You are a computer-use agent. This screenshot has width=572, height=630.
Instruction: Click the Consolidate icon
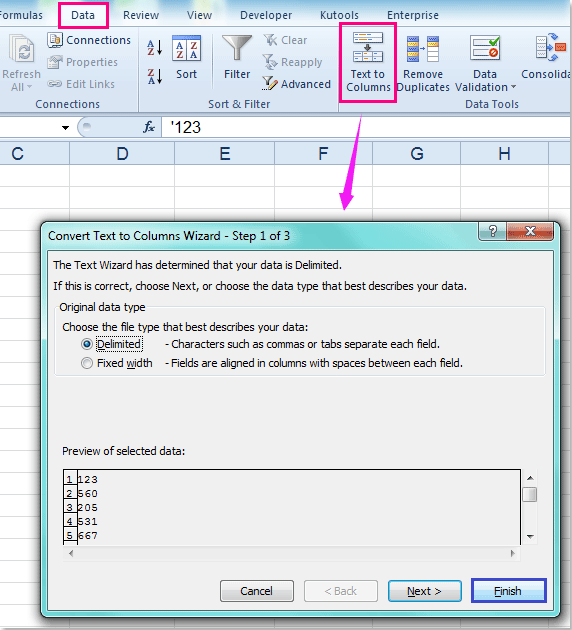pyautogui.click(x=551, y=48)
